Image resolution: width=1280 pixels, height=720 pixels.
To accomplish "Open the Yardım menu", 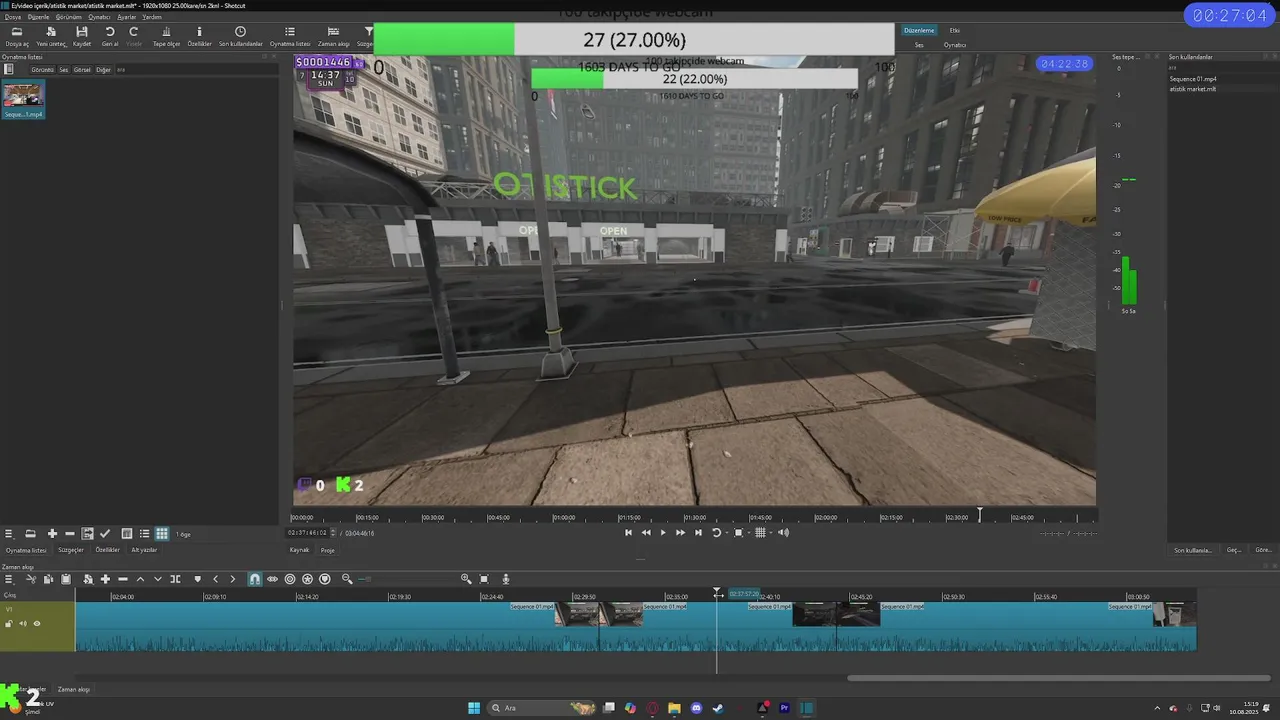I will [x=152, y=17].
